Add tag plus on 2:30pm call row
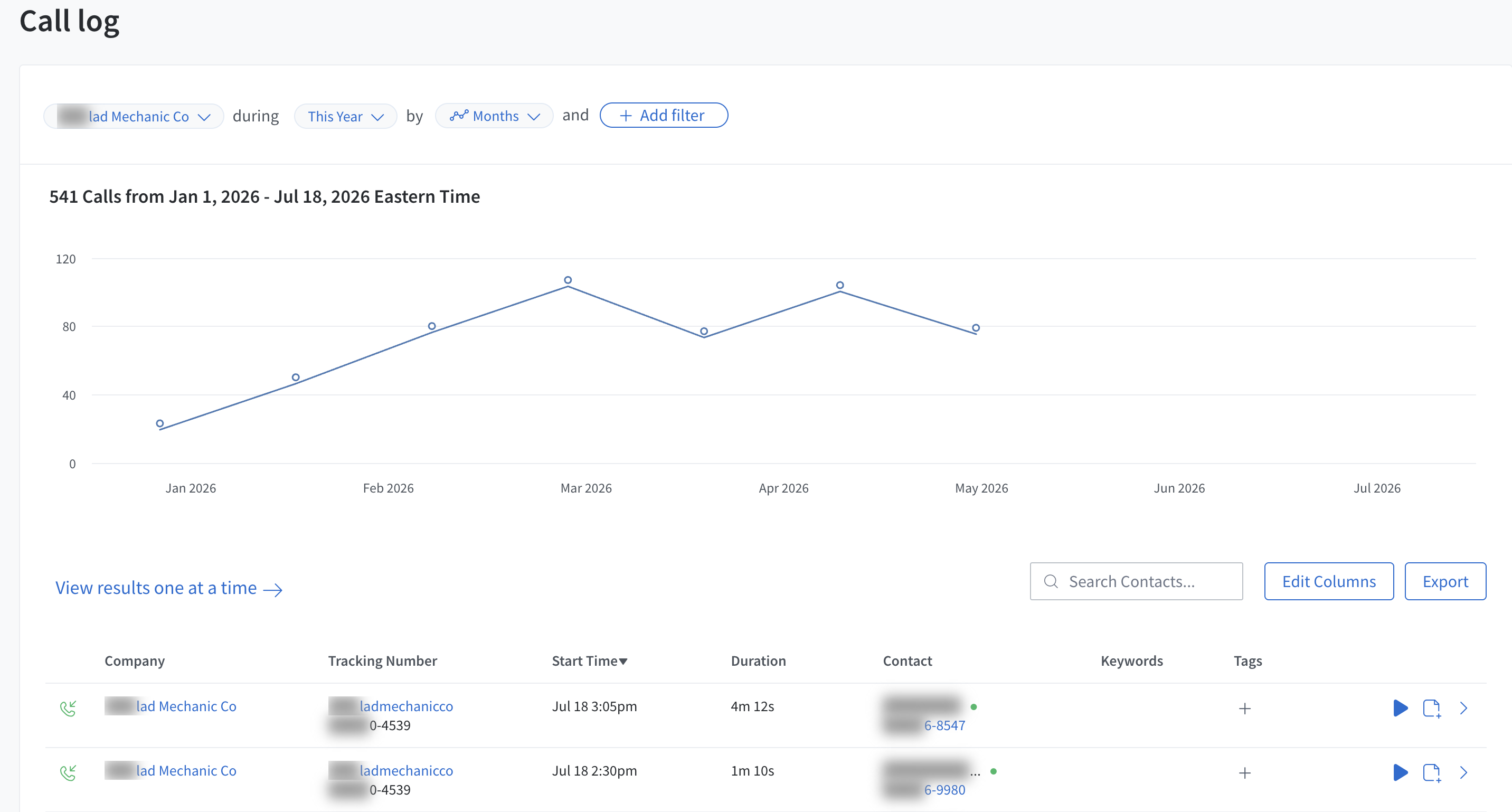Screen dimensions: 1512x812 click(x=1244, y=772)
